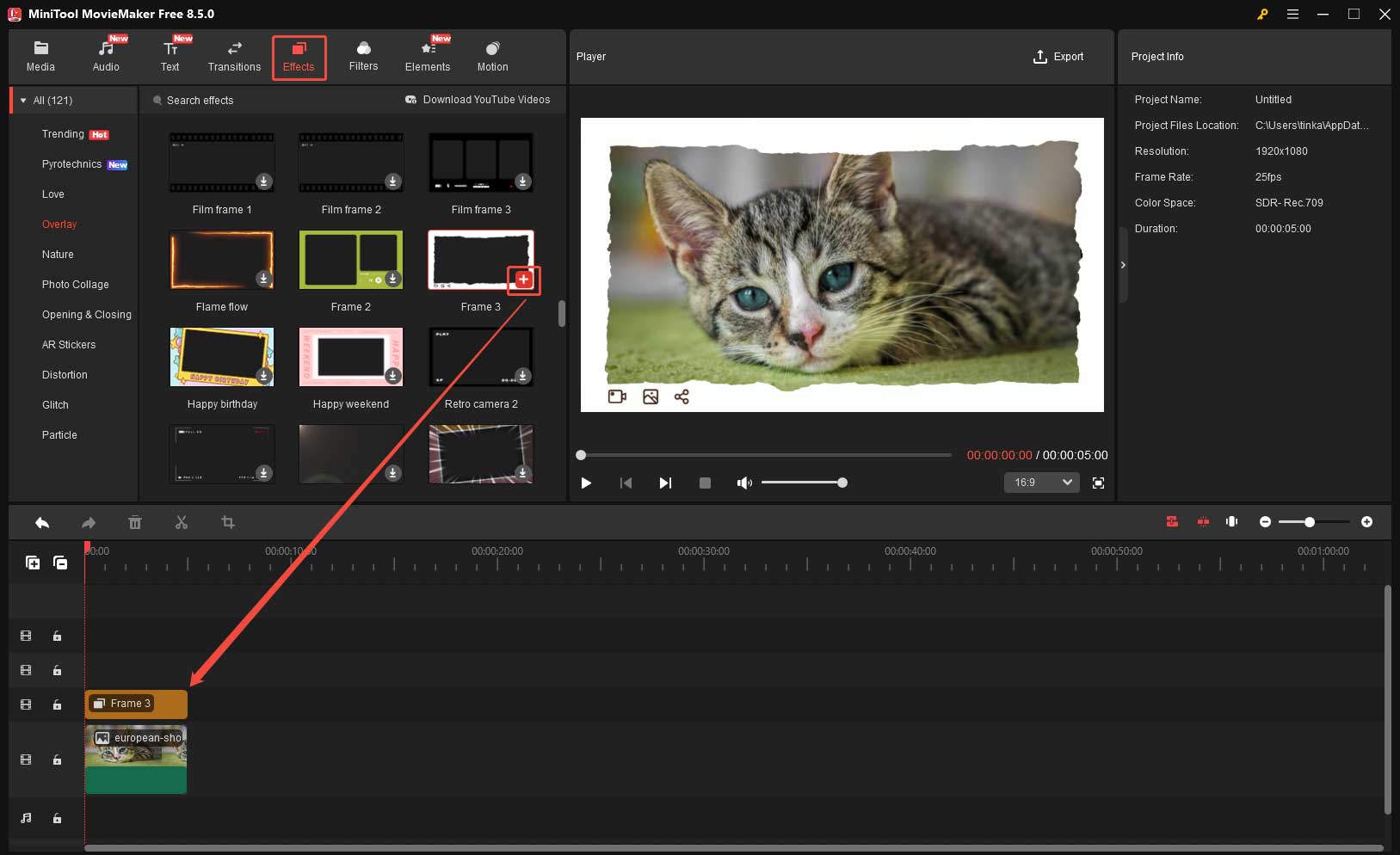Open the Transitions panel
The image size is (1400, 855).
click(234, 55)
